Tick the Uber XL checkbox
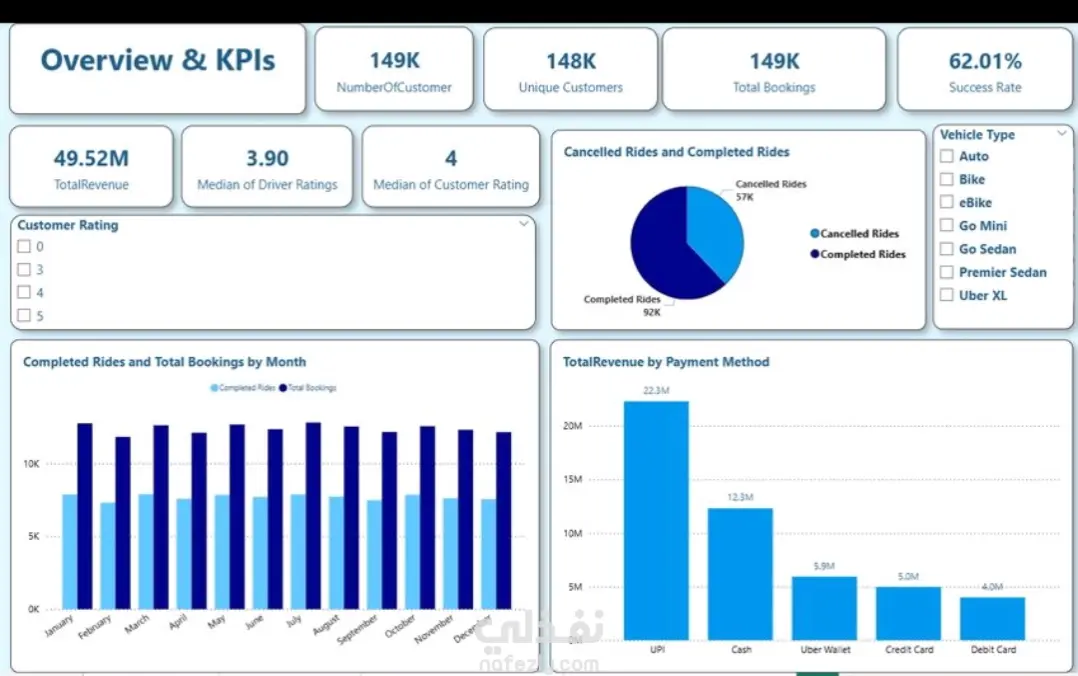Viewport: 1078px width, 676px height. (947, 295)
